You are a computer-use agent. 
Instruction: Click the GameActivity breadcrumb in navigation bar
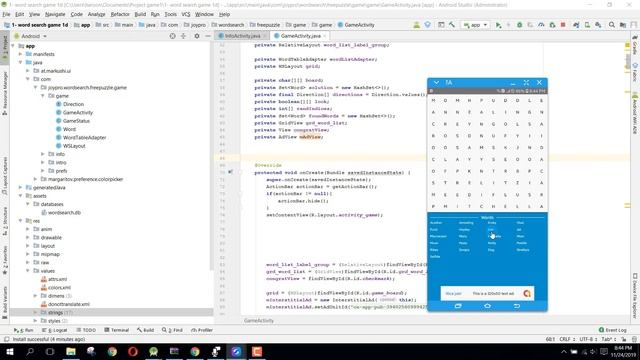[356, 25]
